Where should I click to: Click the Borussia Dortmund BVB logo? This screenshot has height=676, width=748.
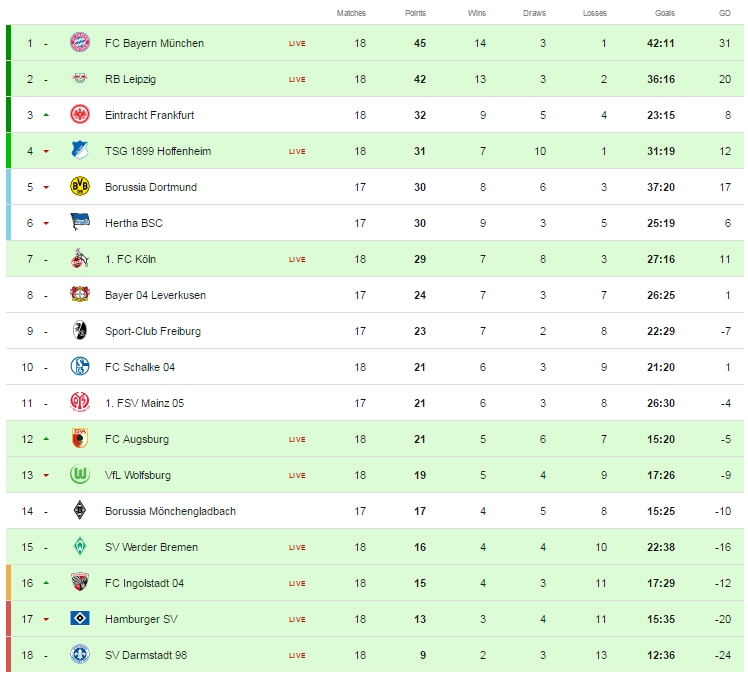click(x=80, y=187)
